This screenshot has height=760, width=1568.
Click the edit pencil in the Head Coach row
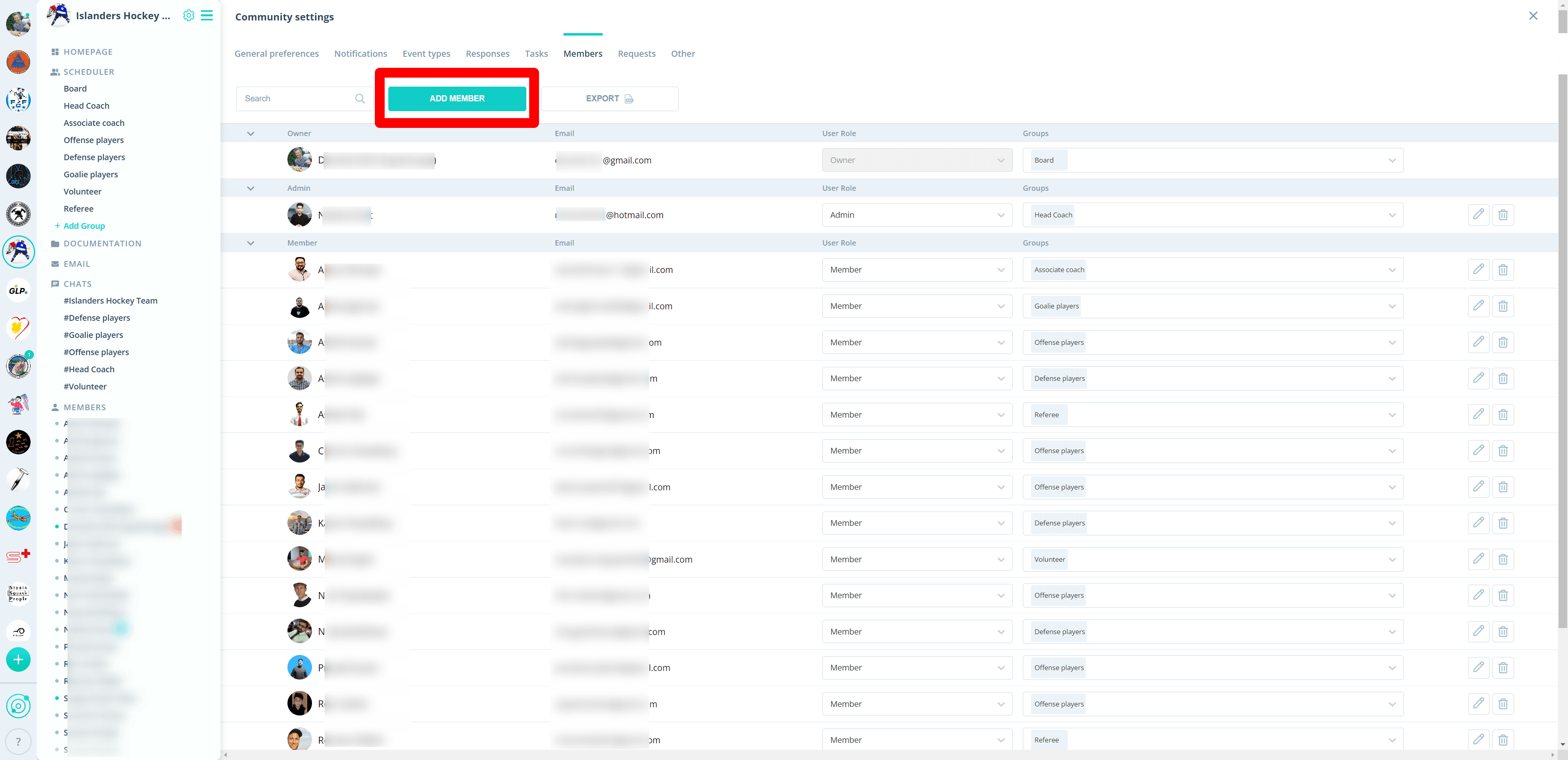click(x=1479, y=215)
